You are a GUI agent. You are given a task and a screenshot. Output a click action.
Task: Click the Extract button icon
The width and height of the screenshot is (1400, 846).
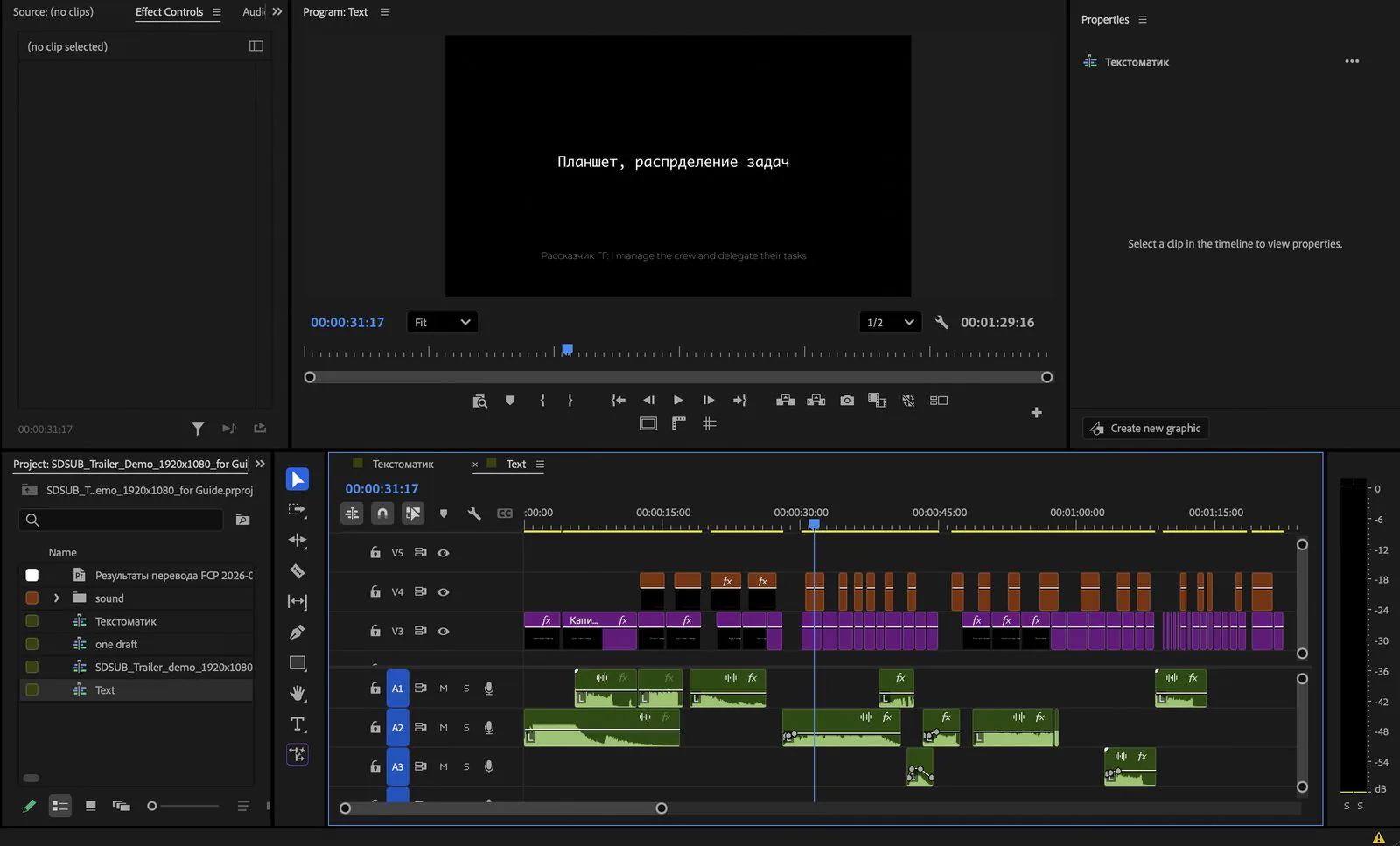point(816,400)
